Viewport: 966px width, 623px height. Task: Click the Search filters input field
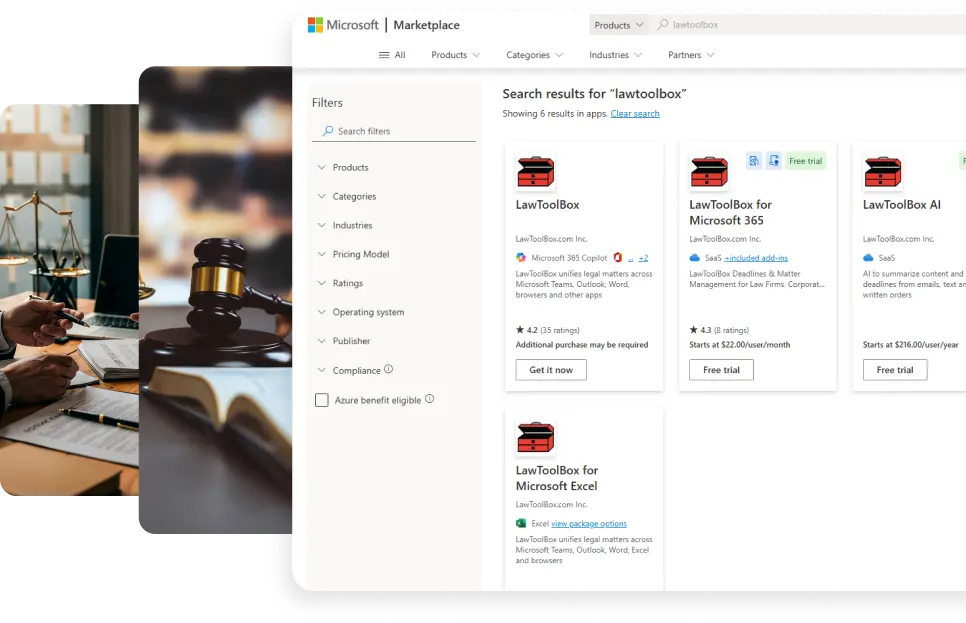[394, 131]
